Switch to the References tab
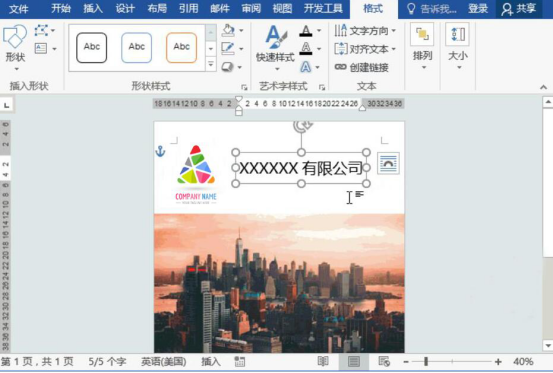Viewport: 553px width, 373px height. tap(189, 8)
